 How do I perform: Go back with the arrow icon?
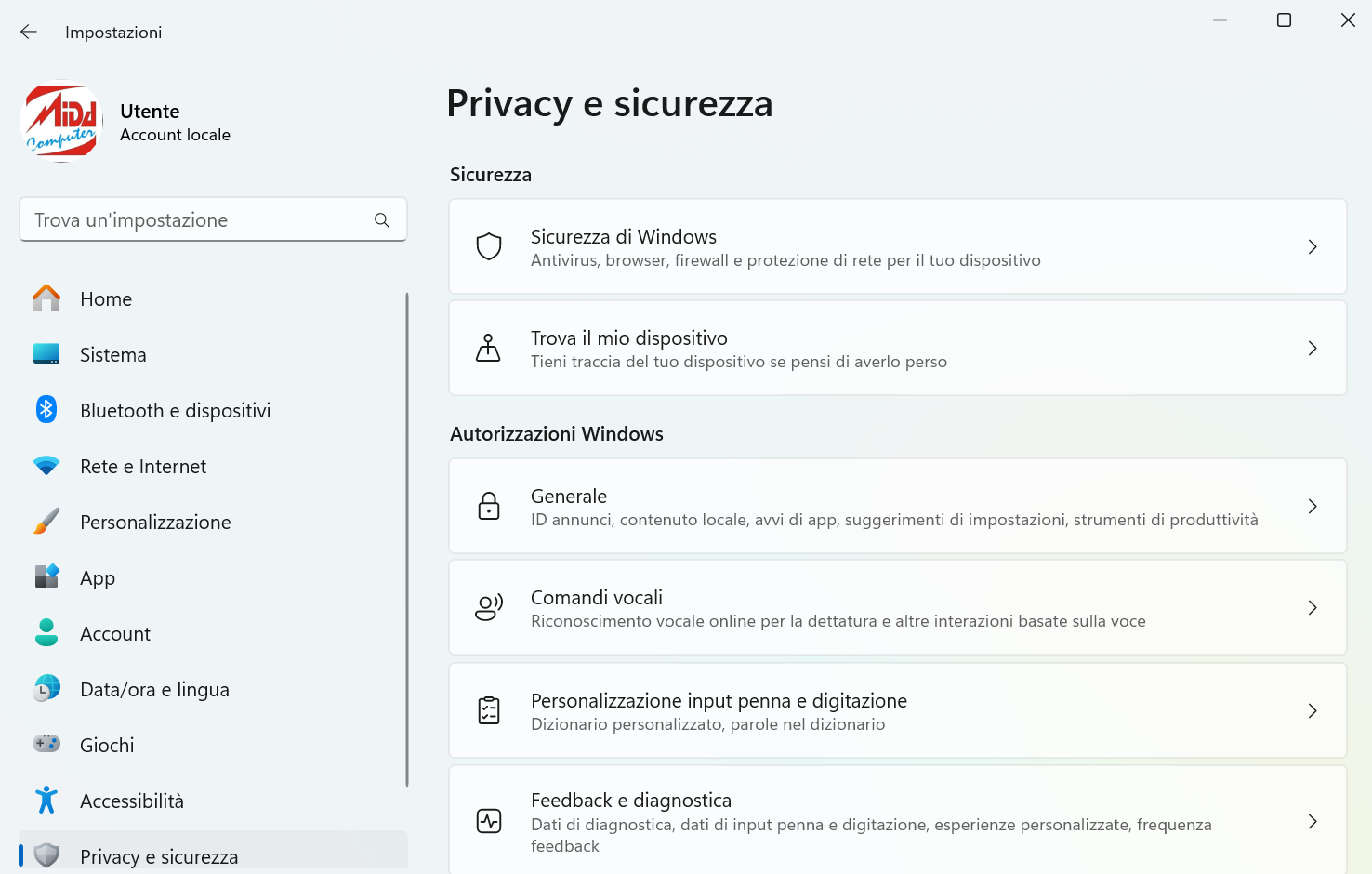[x=29, y=32]
